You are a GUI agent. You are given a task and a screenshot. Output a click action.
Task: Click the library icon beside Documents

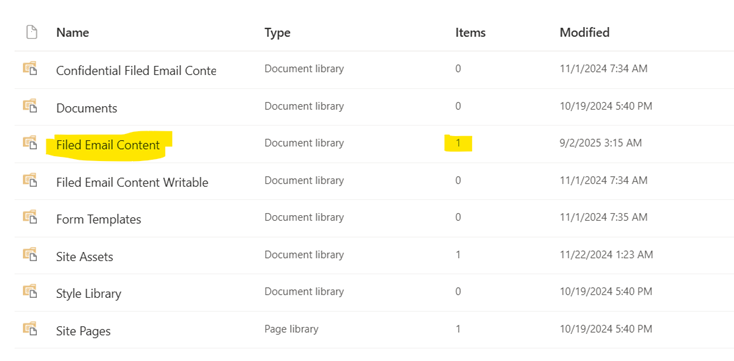30,105
